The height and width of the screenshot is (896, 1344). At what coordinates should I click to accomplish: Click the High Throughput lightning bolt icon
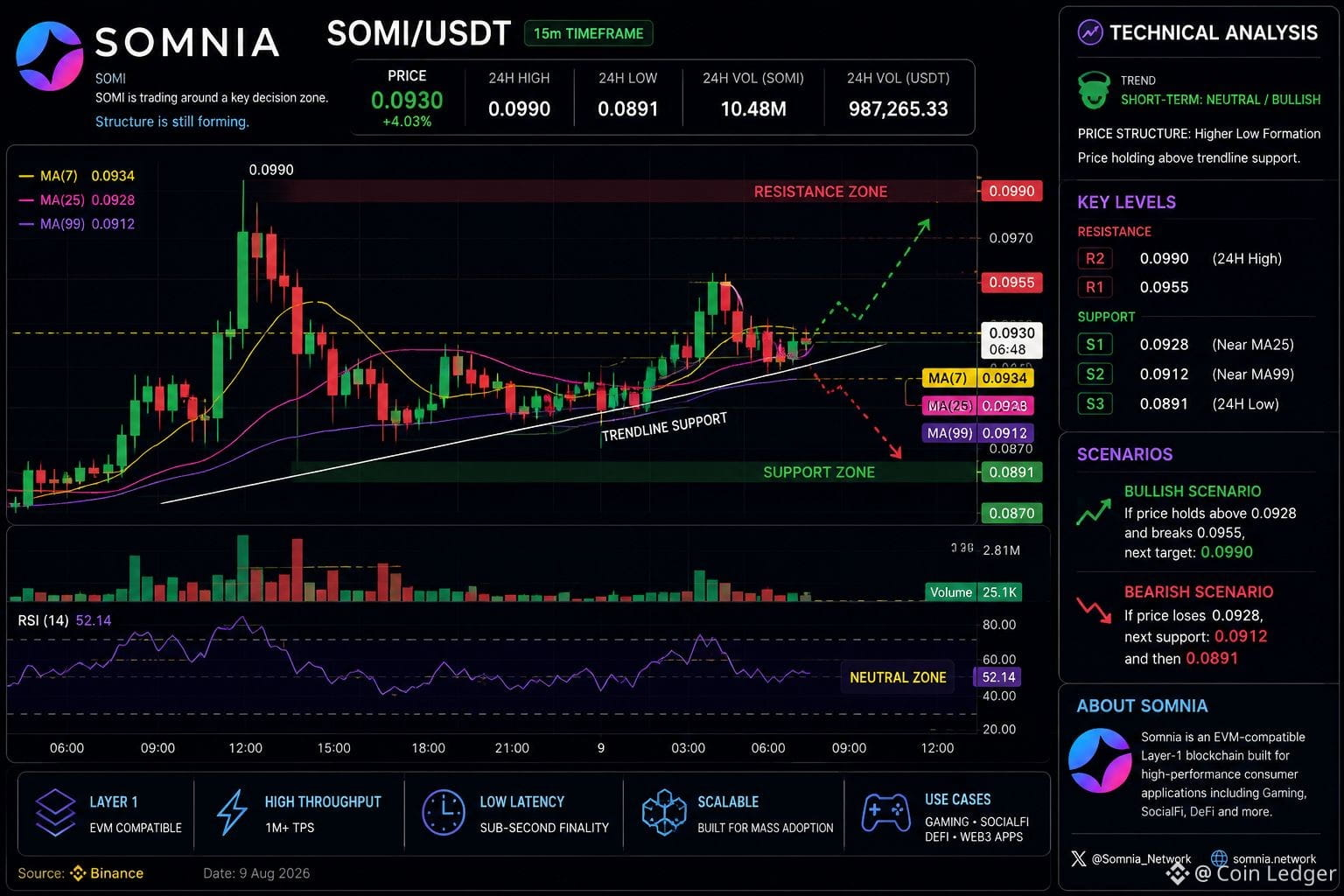232,812
